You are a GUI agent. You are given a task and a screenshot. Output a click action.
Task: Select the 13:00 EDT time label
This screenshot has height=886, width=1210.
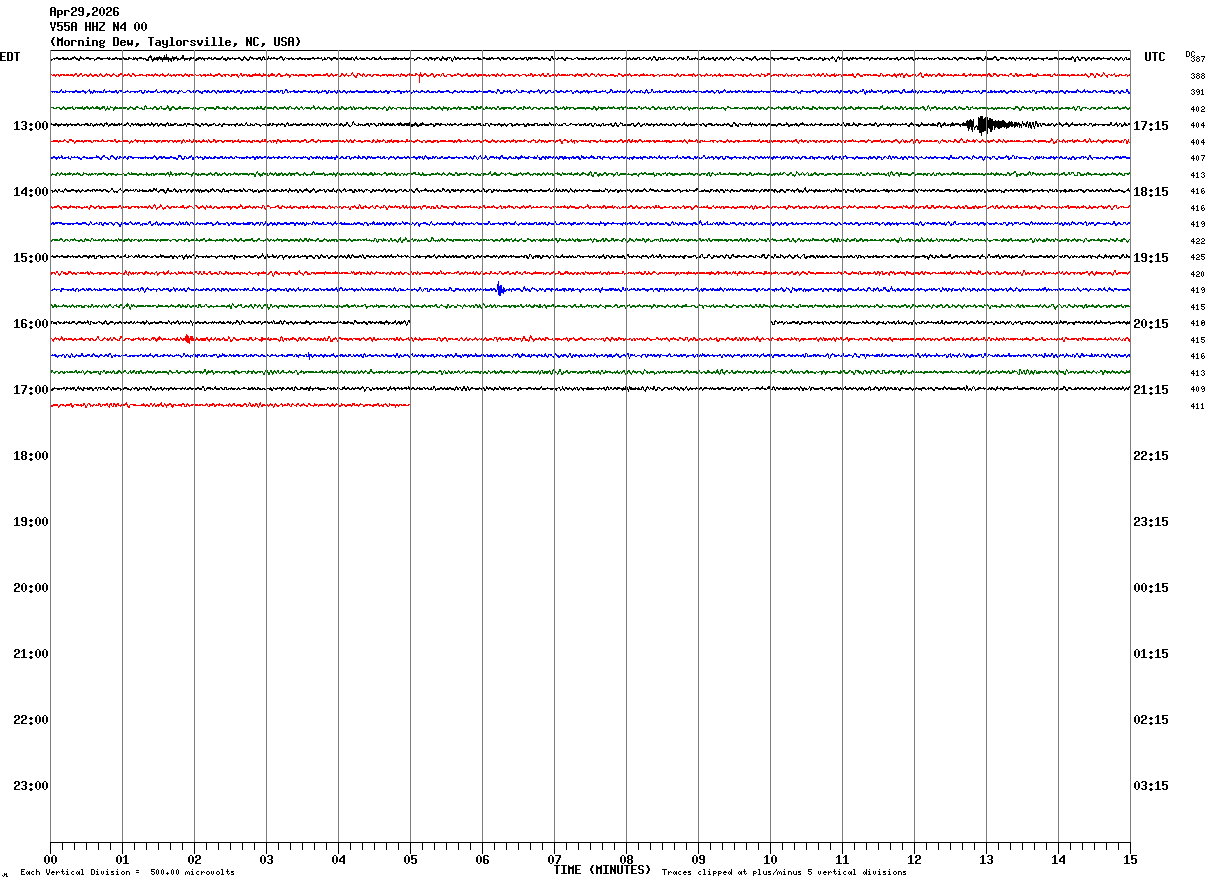pyautogui.click(x=31, y=126)
